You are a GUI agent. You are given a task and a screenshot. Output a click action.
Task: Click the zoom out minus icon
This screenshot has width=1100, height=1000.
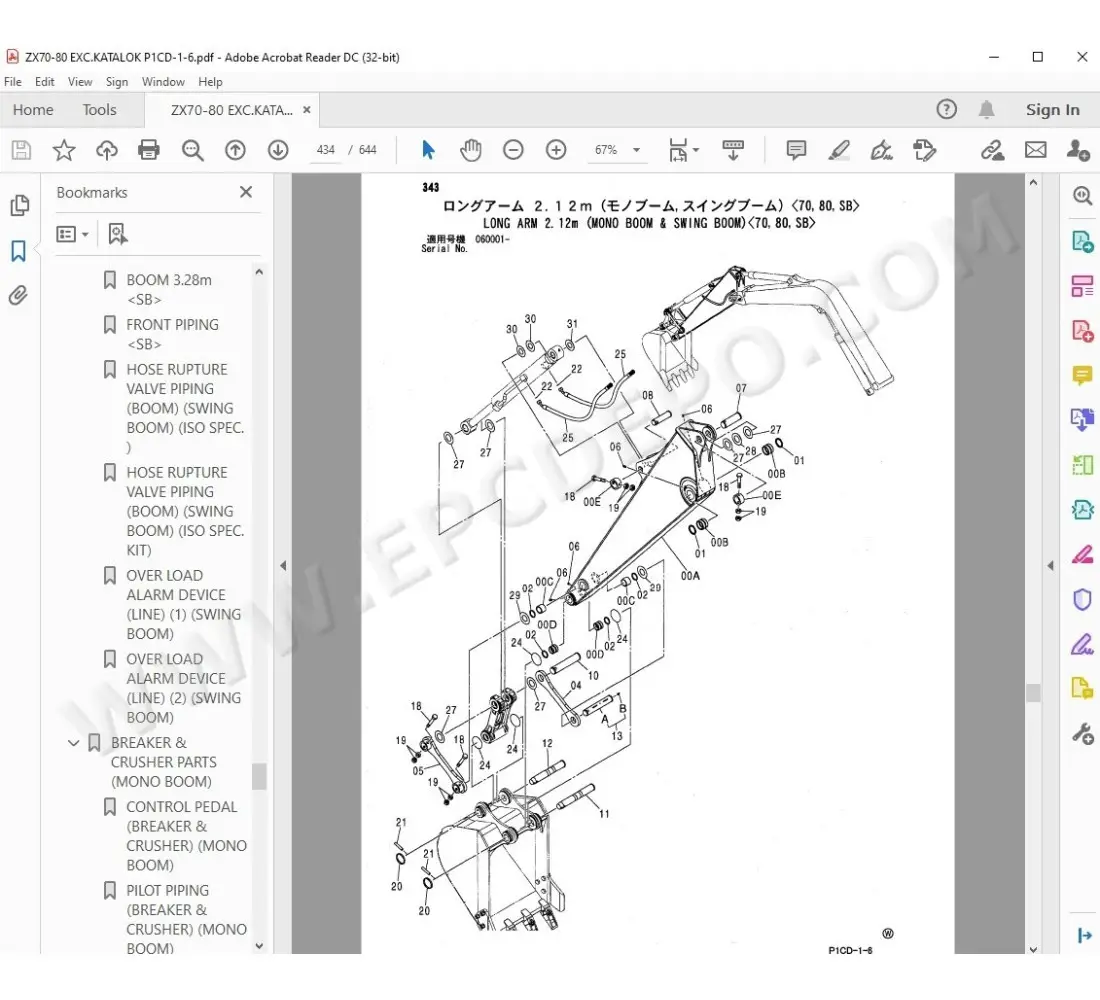(513, 150)
